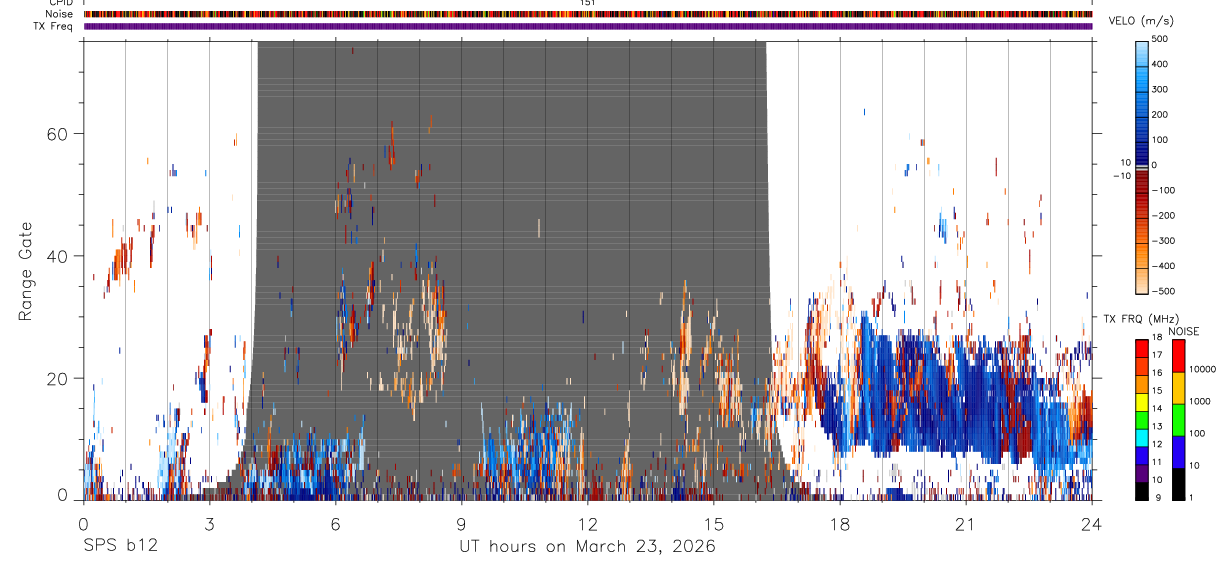Click the 'VELO (m/s)' title
This screenshot has height=567, width=1228.
click(1139, 23)
